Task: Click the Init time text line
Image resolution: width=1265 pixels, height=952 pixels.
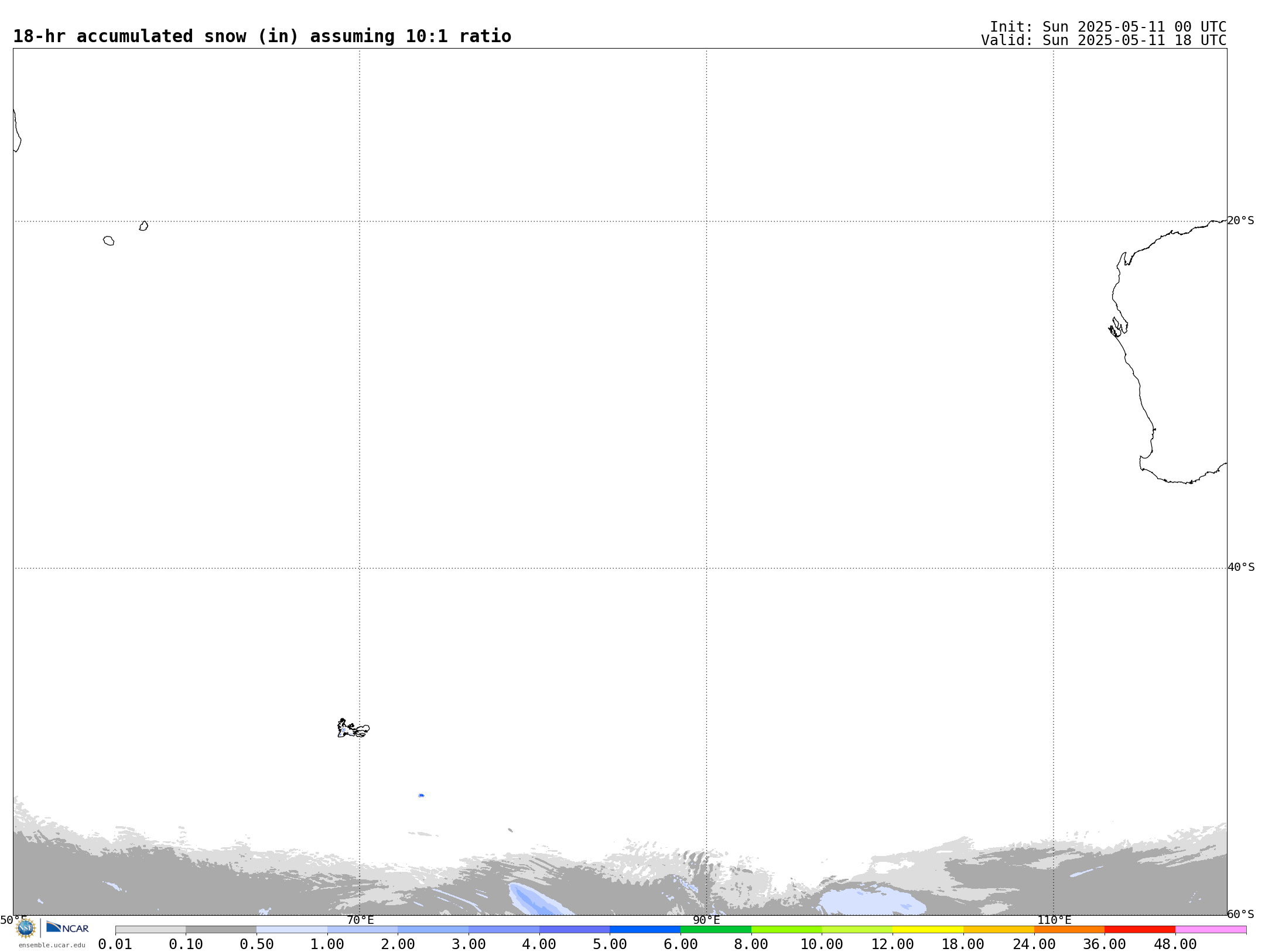Action: point(1108,27)
